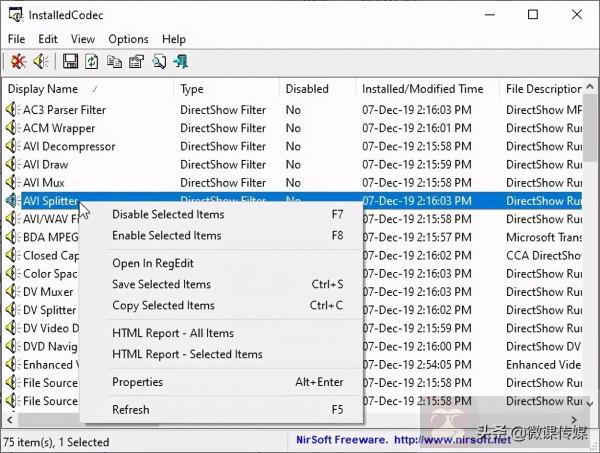Select the AVI Mux row name
This screenshot has height=453, width=600.
click(44, 183)
